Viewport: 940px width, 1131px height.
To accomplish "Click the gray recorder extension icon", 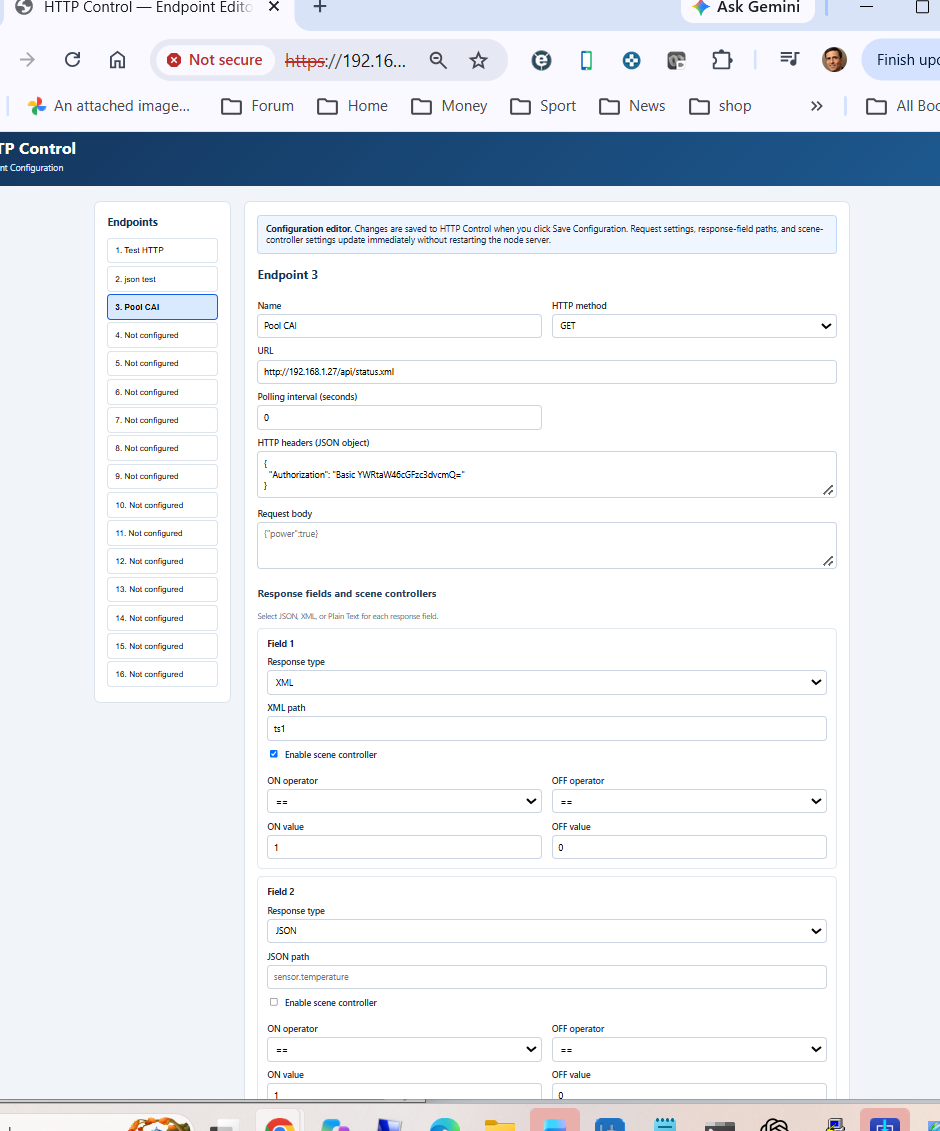I will 676,61.
